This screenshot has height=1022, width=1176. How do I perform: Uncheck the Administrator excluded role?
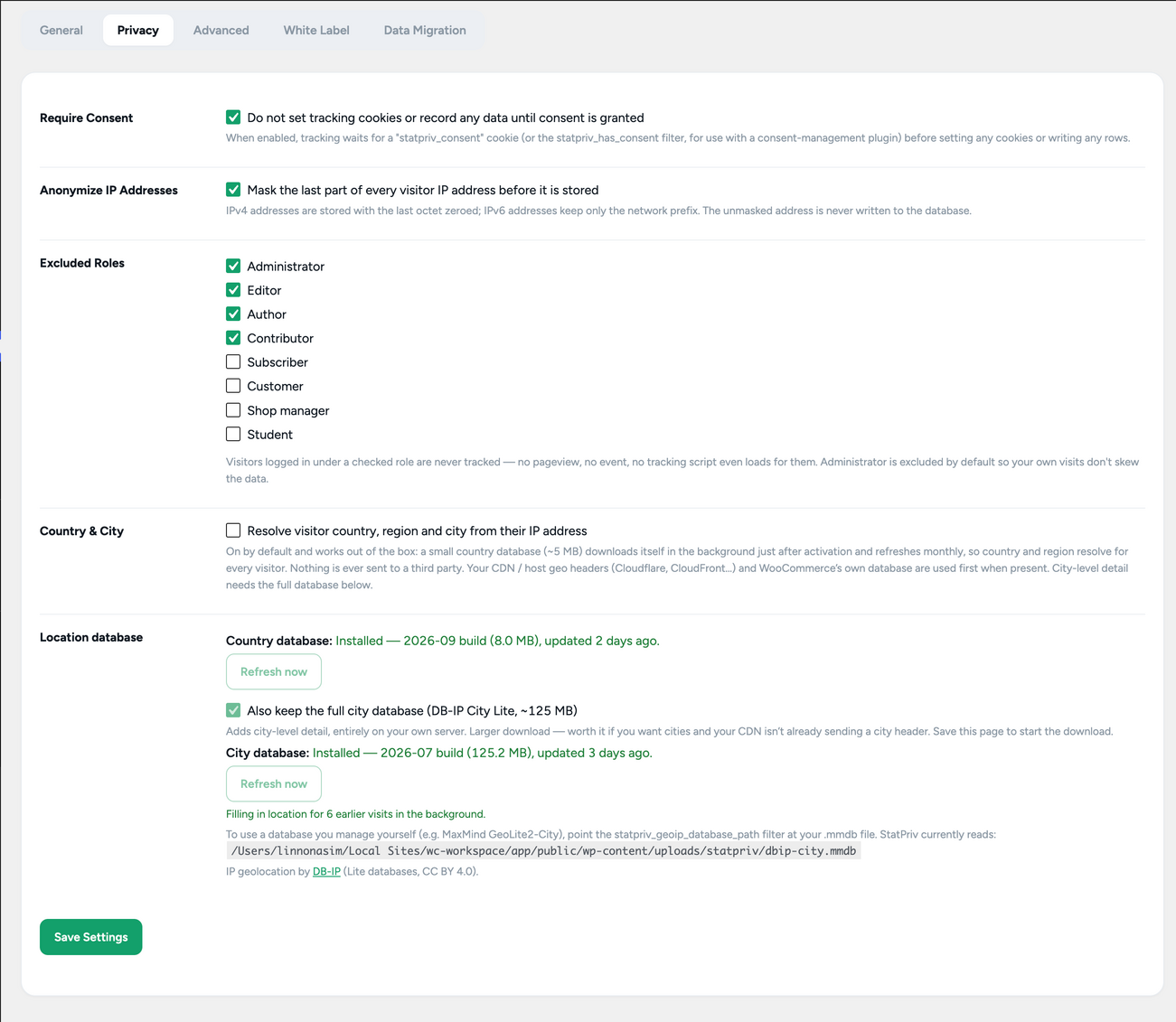click(x=233, y=266)
